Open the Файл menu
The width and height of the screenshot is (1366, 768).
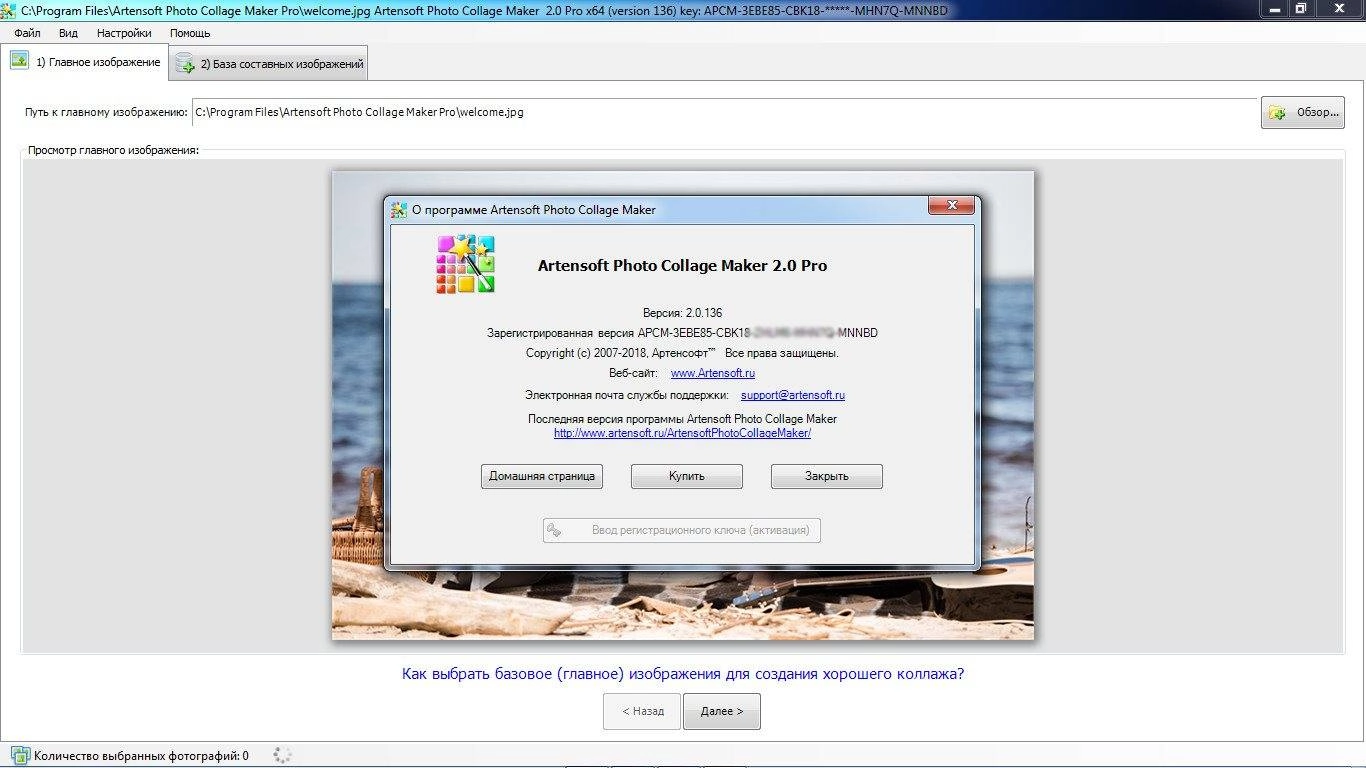27,33
